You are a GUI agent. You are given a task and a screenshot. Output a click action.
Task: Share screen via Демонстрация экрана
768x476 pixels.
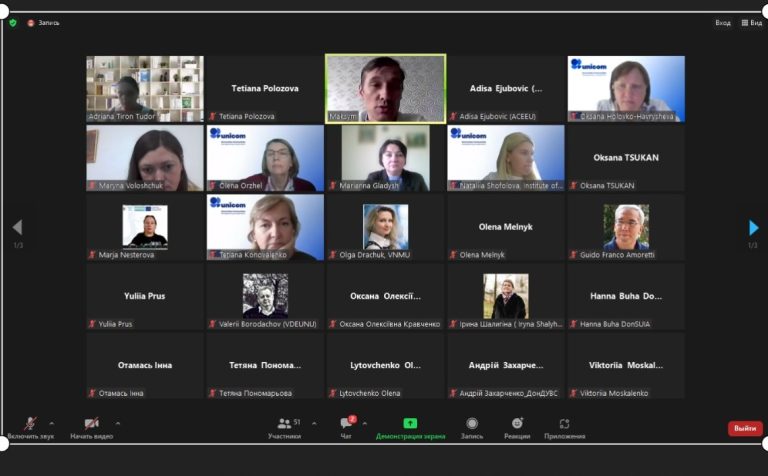(x=410, y=428)
